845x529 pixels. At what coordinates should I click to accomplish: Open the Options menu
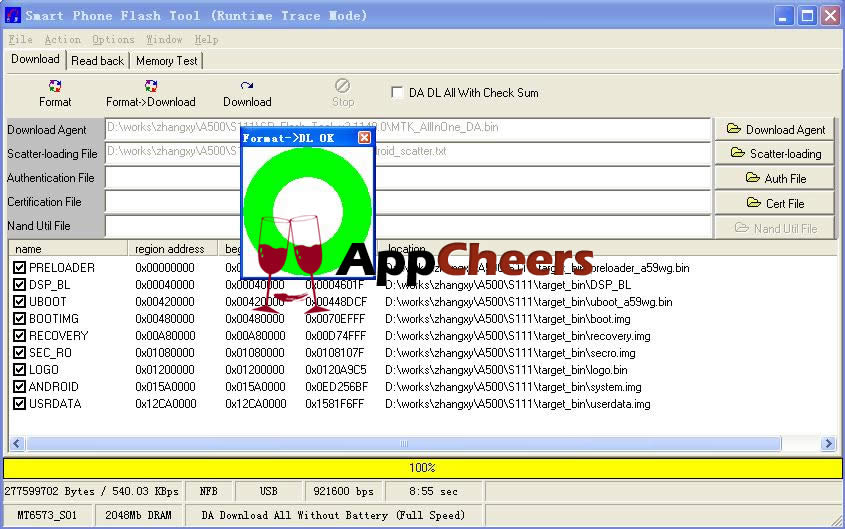(x=113, y=39)
